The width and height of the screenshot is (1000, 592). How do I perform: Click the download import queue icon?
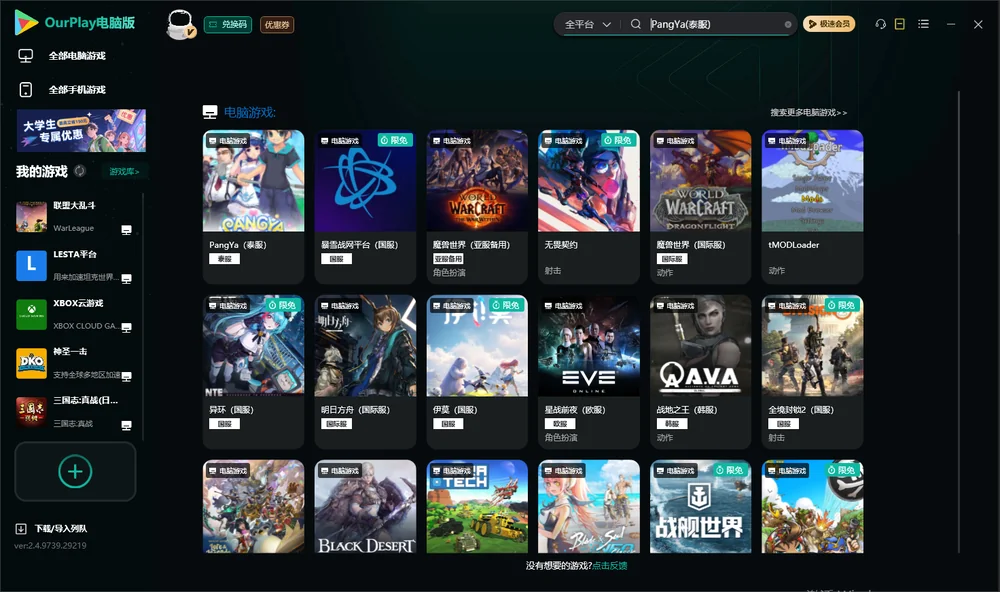[21, 528]
